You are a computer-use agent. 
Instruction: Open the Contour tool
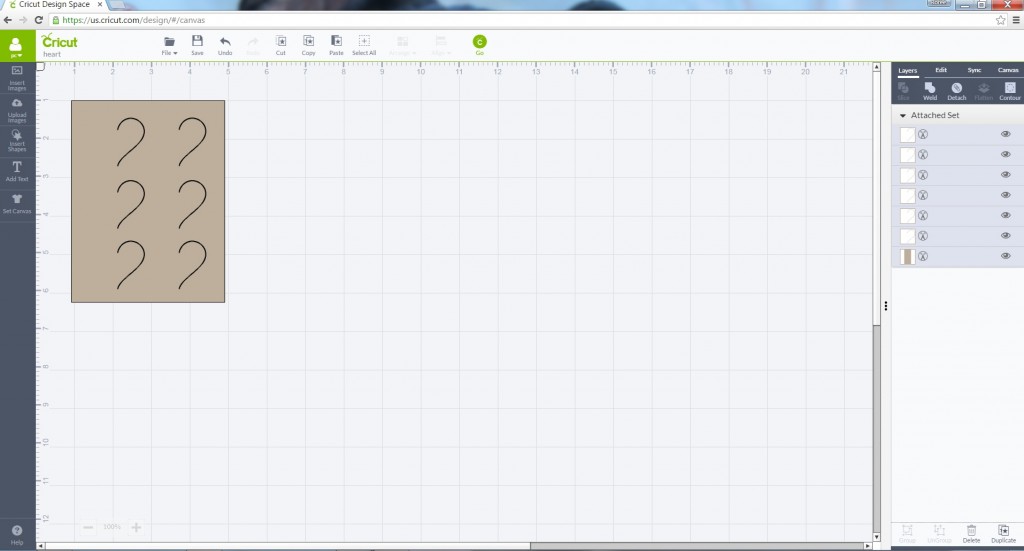tap(1009, 91)
